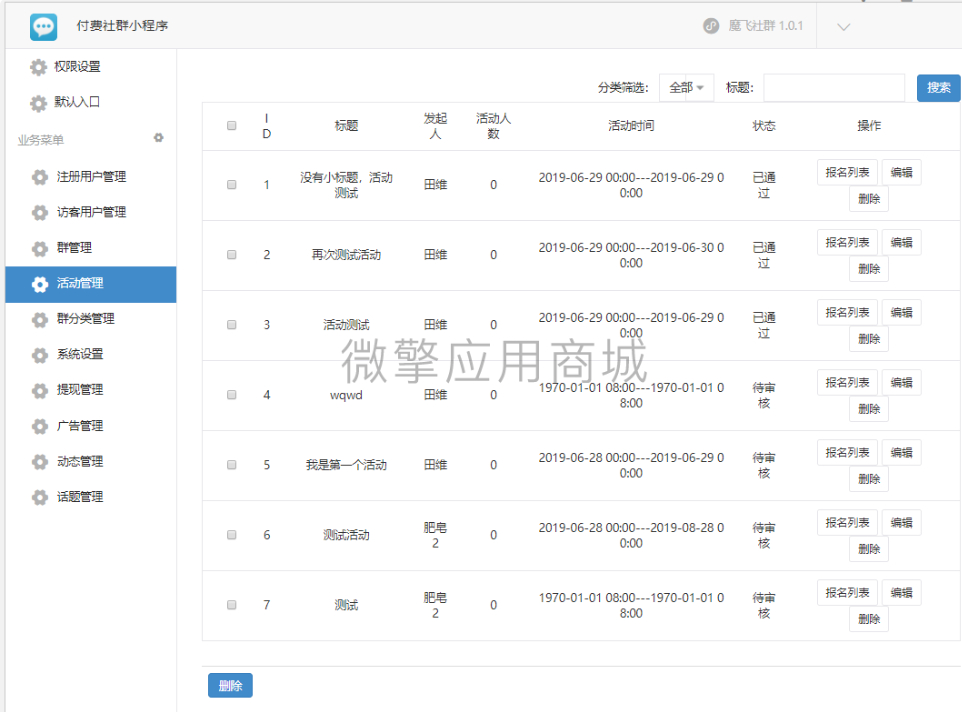Select 活动管理 in the sidebar
The height and width of the screenshot is (712, 962).
click(x=91, y=284)
